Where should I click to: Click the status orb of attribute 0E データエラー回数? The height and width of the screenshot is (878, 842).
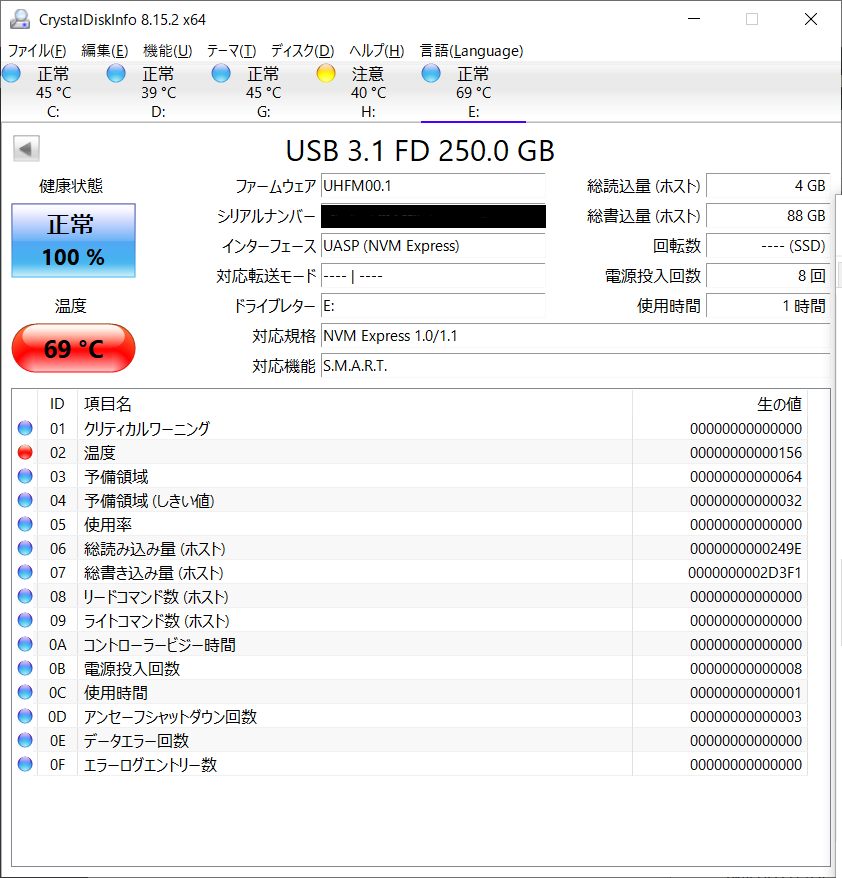[x=25, y=740]
